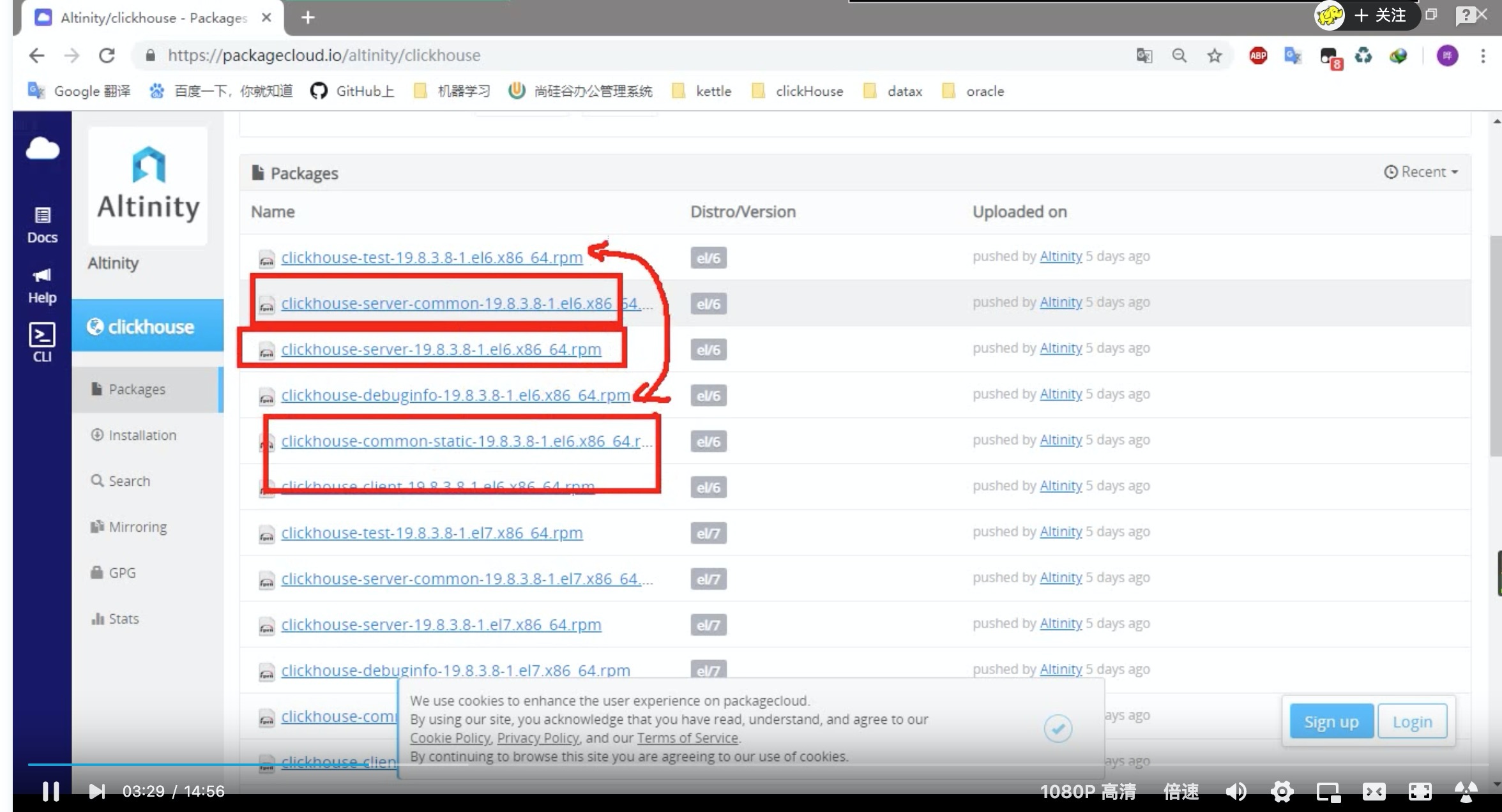The height and width of the screenshot is (812, 1502).
Task: Open the Mirroring menu item
Action: pyautogui.click(x=129, y=527)
